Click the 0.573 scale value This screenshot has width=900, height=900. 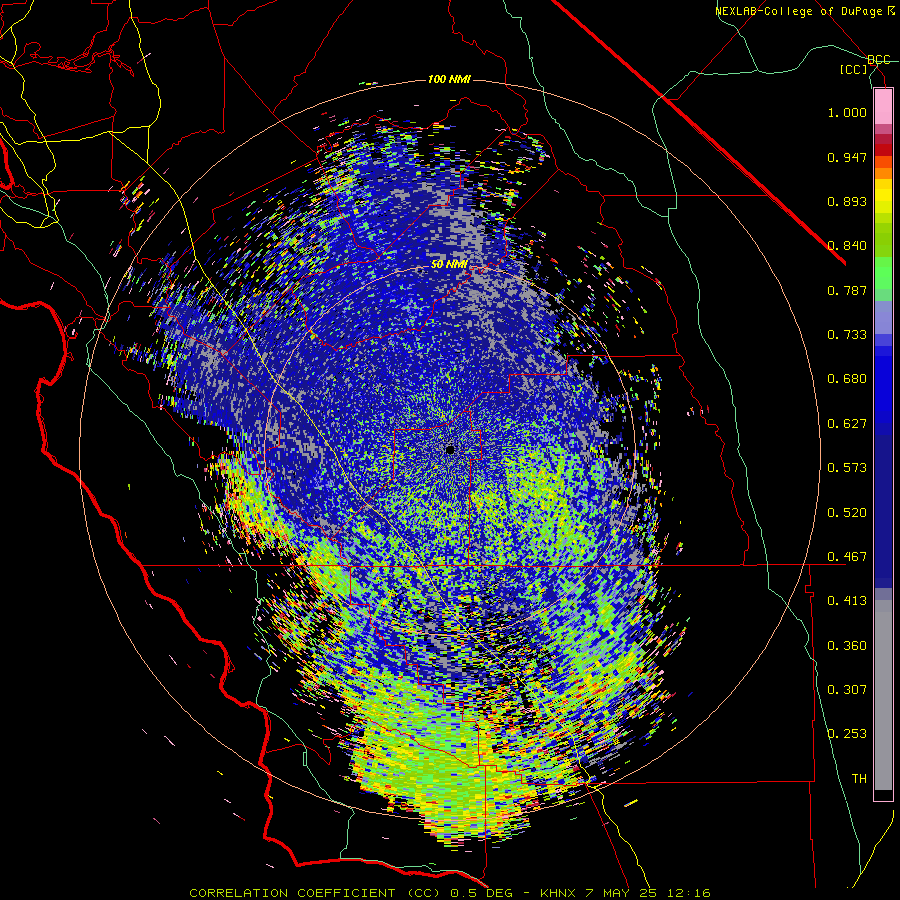coord(847,468)
